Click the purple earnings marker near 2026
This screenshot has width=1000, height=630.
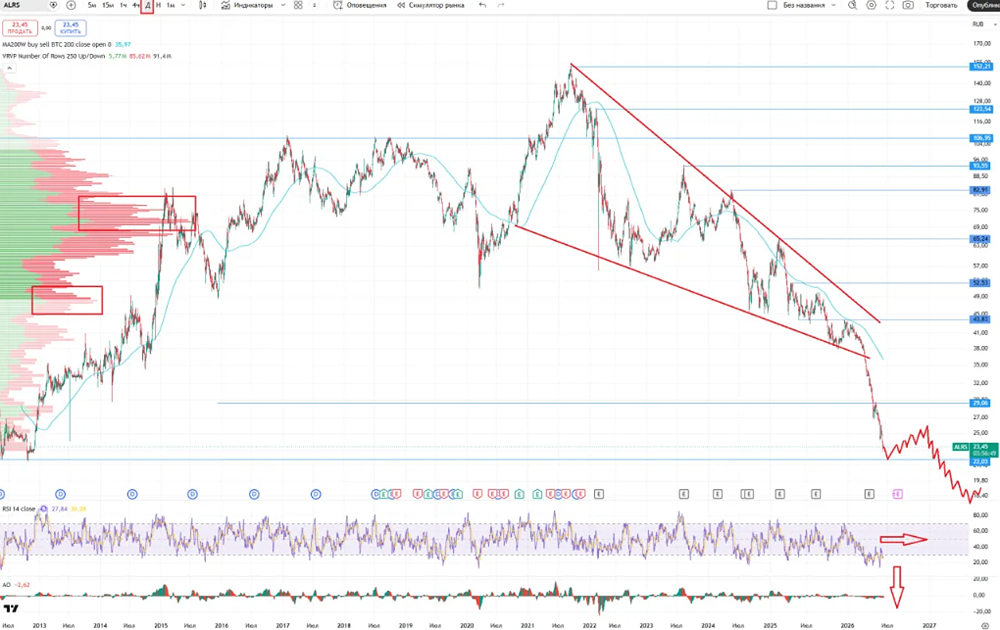tap(897, 494)
